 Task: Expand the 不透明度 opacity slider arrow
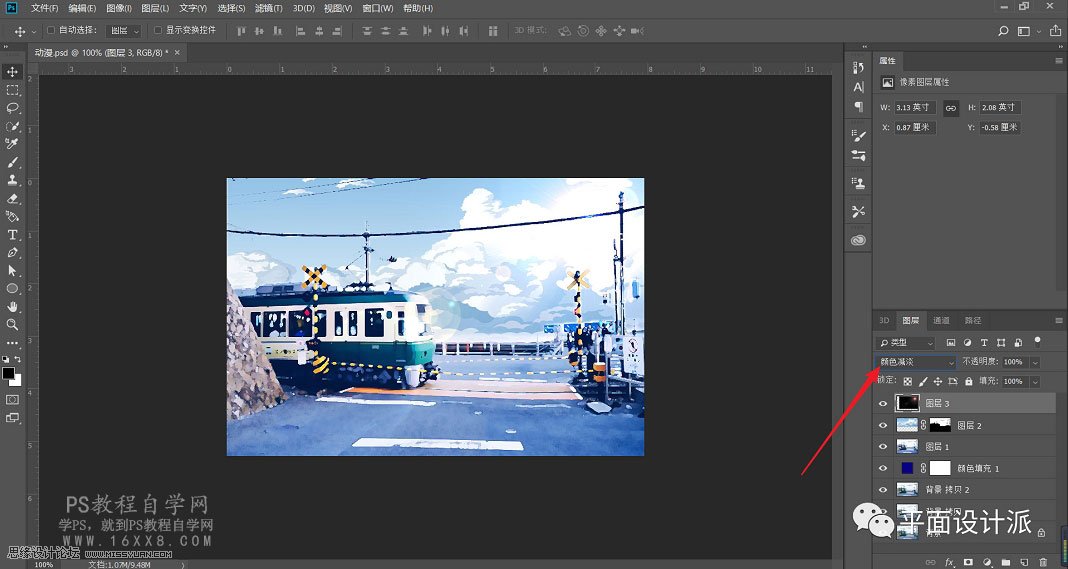click(1035, 362)
